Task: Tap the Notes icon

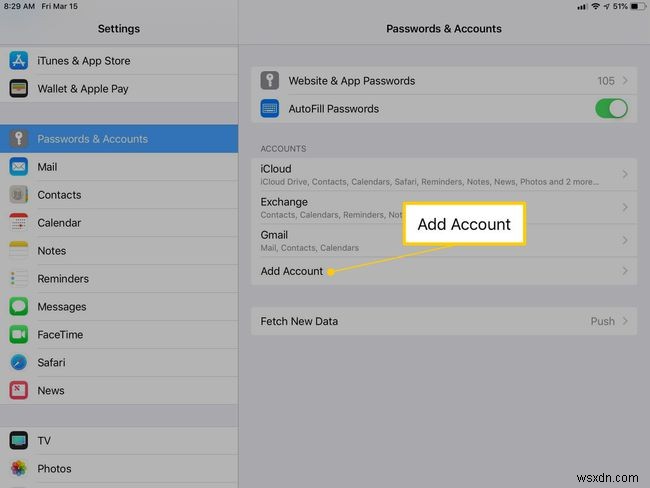Action: click(x=18, y=251)
